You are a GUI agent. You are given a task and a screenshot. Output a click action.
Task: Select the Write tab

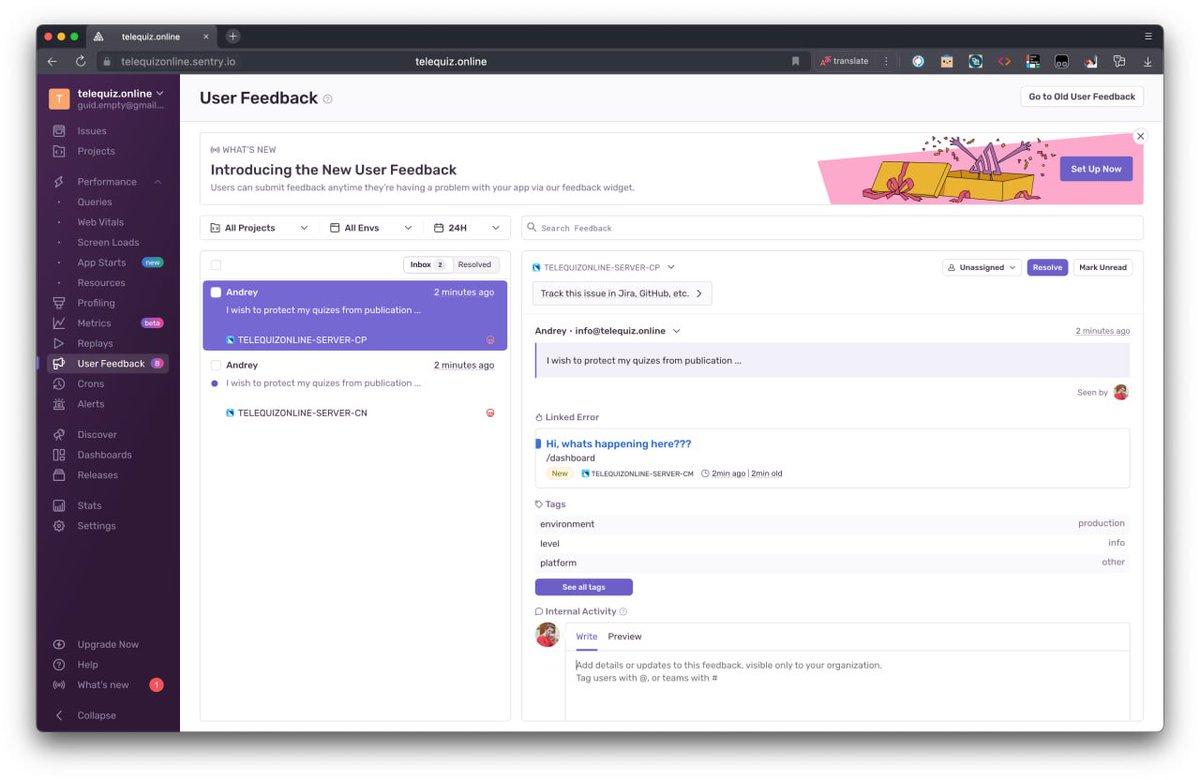coord(587,637)
